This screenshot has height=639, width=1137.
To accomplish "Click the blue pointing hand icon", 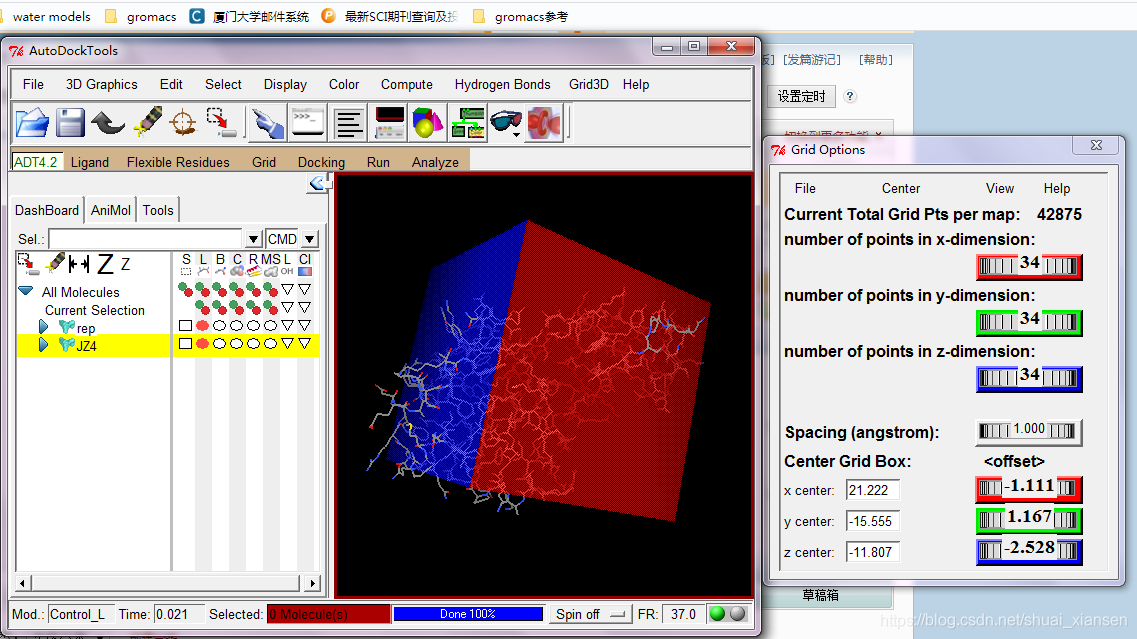I will click(x=268, y=123).
